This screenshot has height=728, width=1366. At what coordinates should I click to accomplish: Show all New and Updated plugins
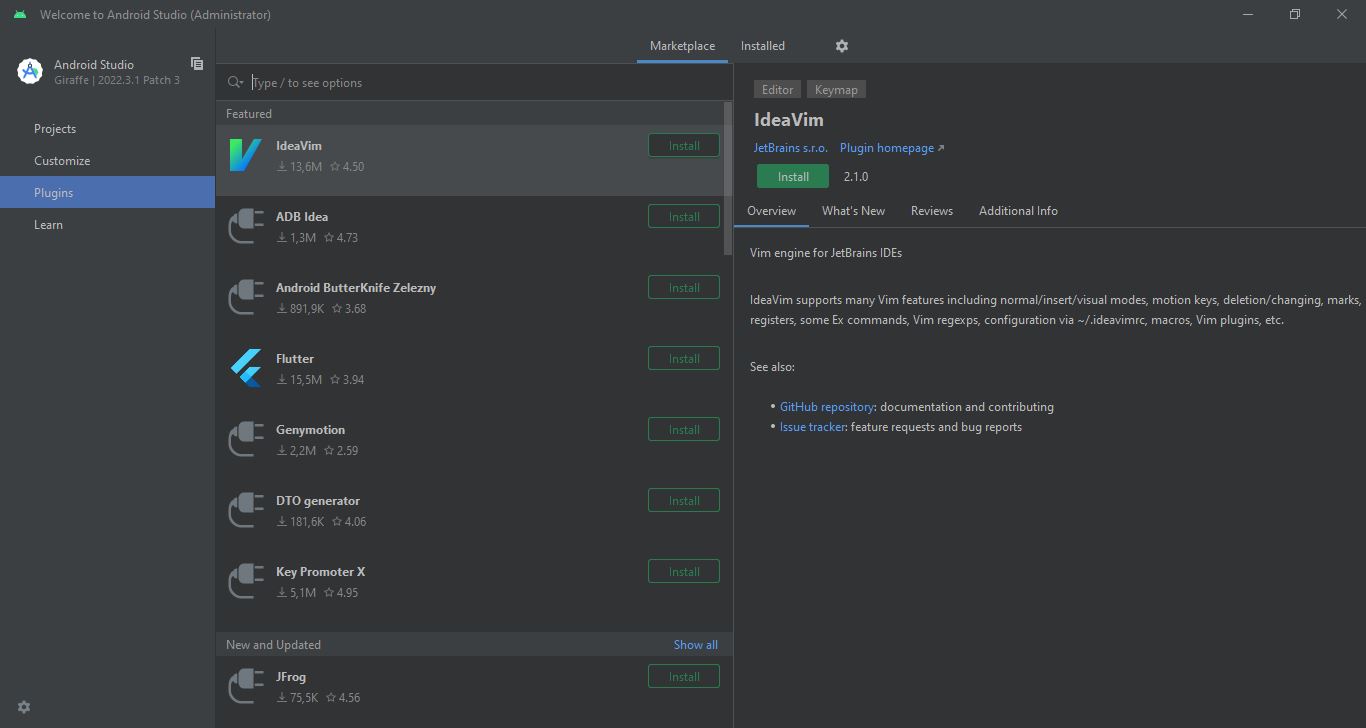pos(696,645)
